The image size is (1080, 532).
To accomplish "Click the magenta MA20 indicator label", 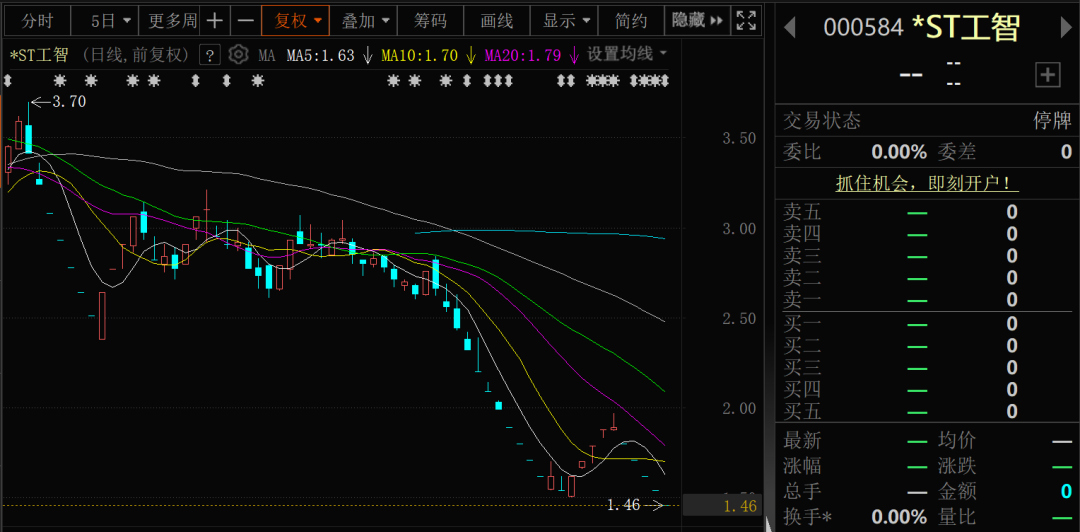I will click(x=522, y=55).
